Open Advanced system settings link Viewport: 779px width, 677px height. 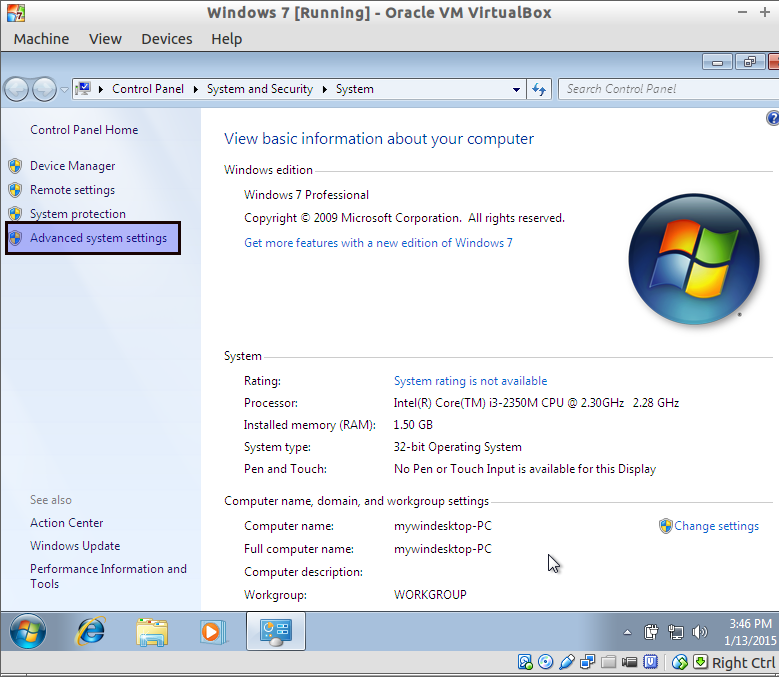[98, 237]
